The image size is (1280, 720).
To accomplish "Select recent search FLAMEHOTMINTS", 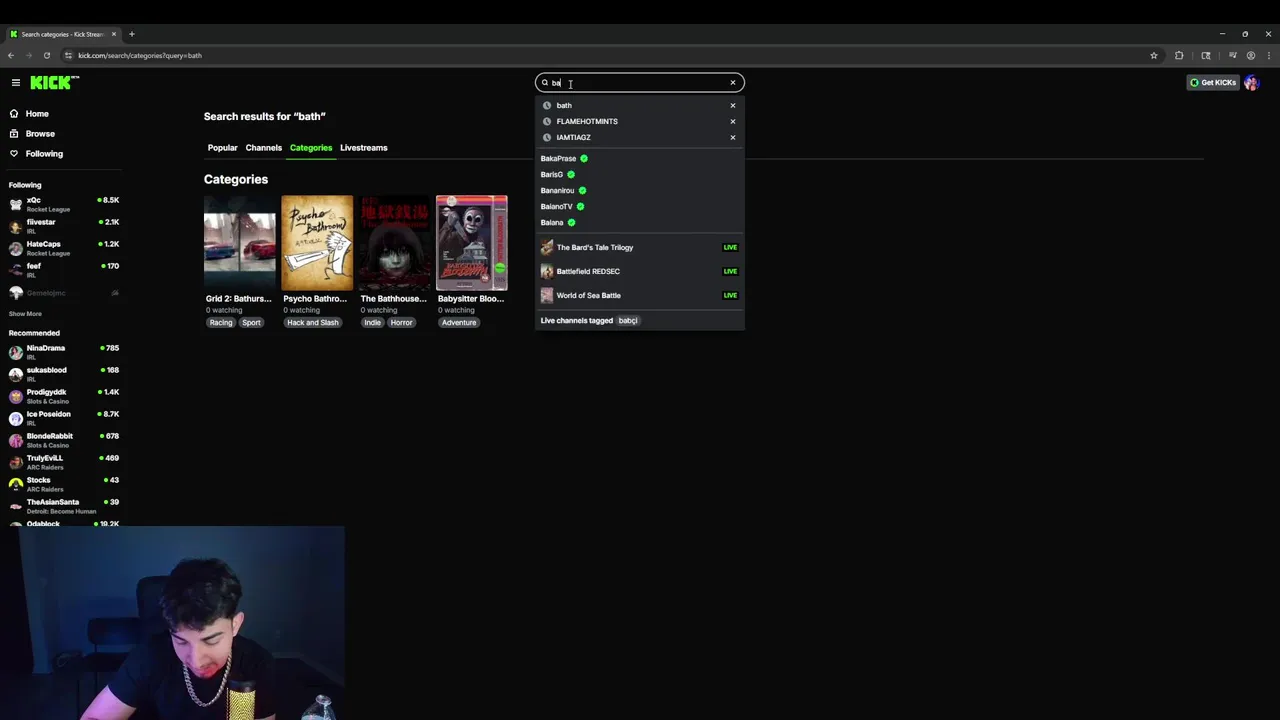I will 640,121.
